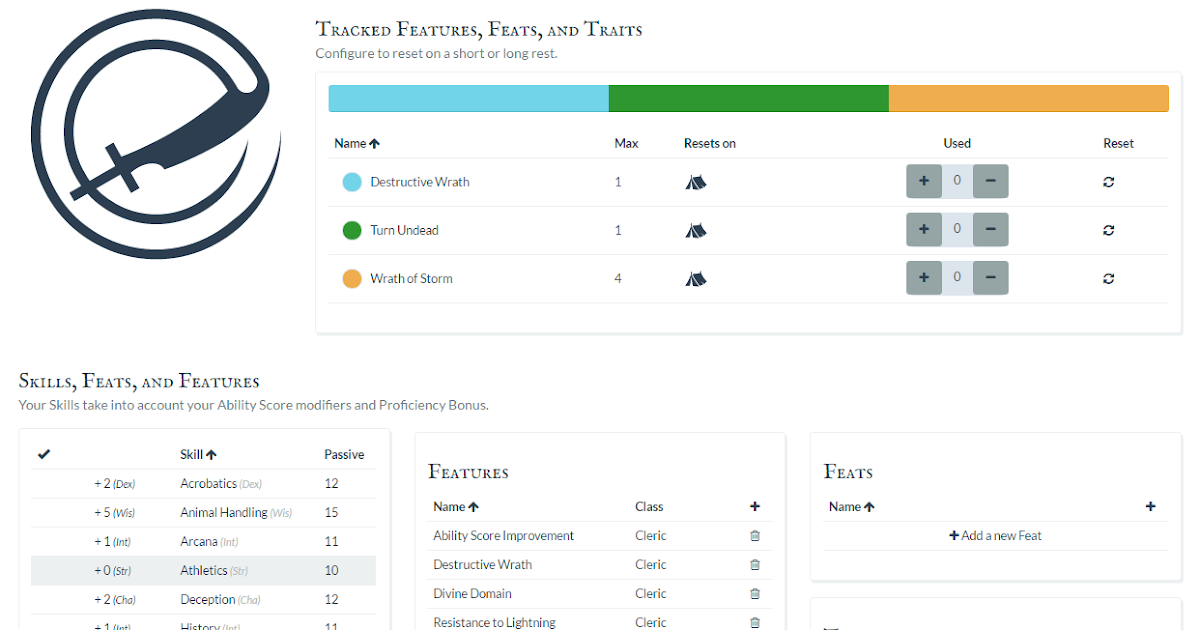
Task: Reset Wrath of Storm uses
Action: 1108,278
